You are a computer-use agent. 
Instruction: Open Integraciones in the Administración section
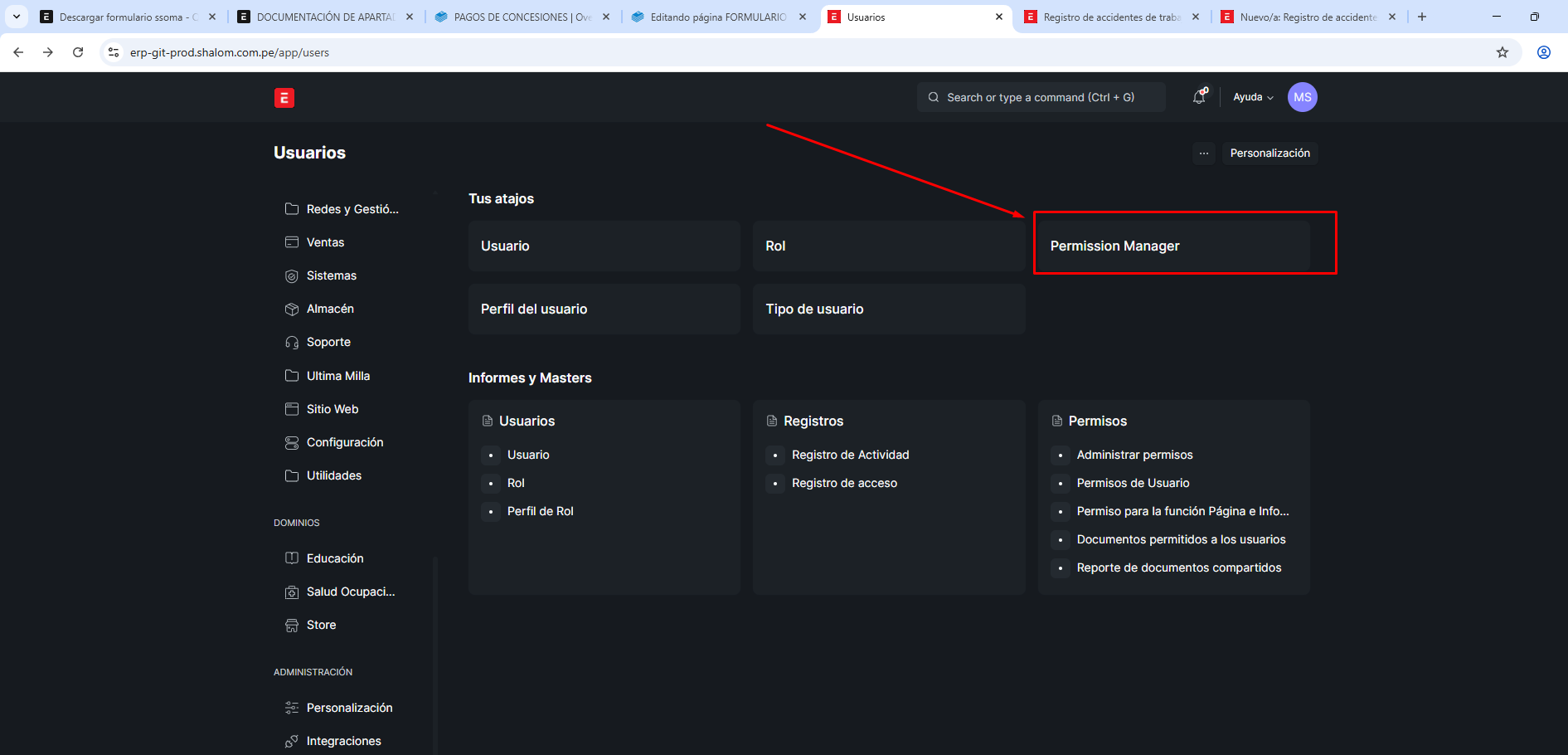coord(343,741)
